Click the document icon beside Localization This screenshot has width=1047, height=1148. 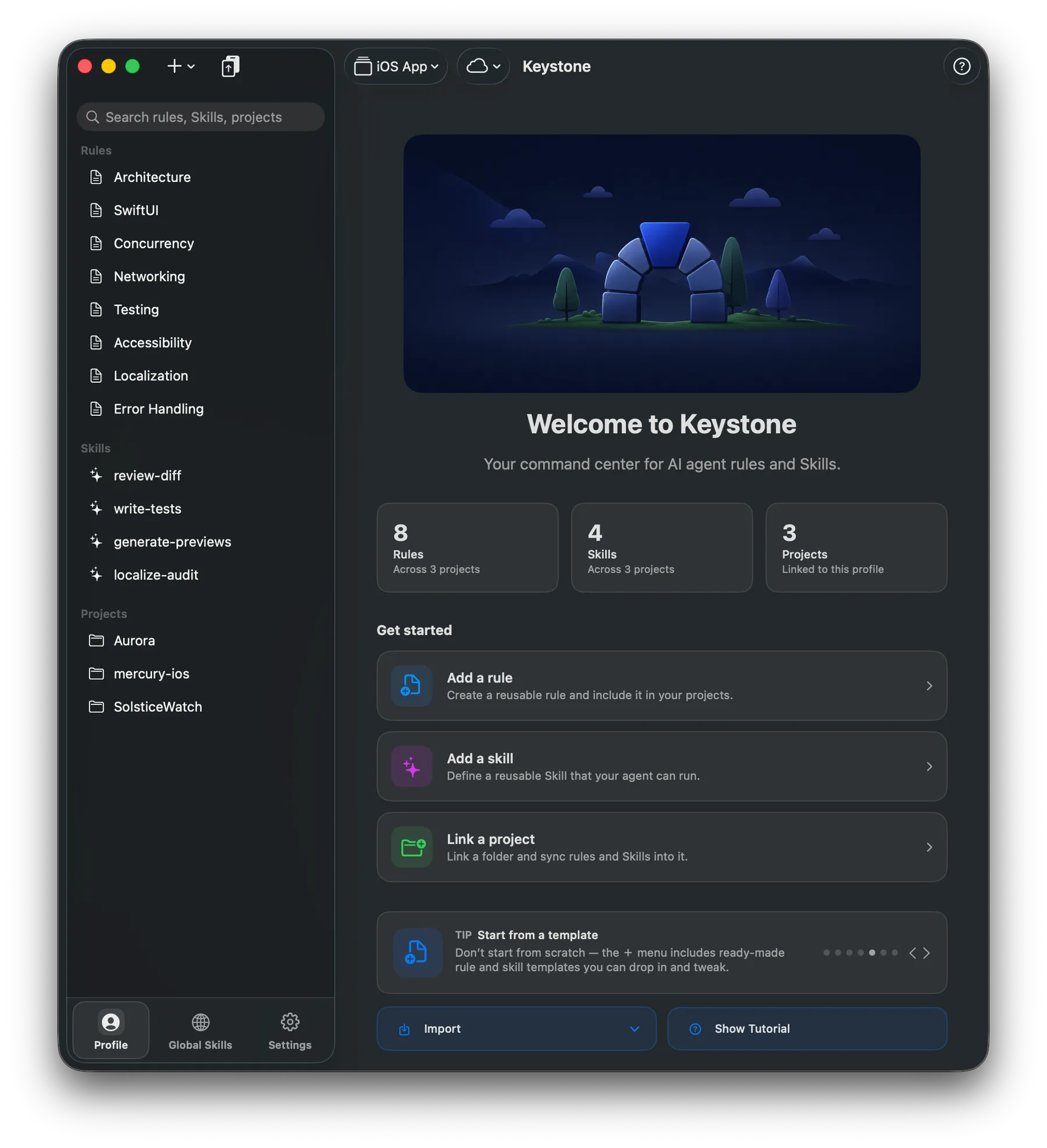click(96, 376)
